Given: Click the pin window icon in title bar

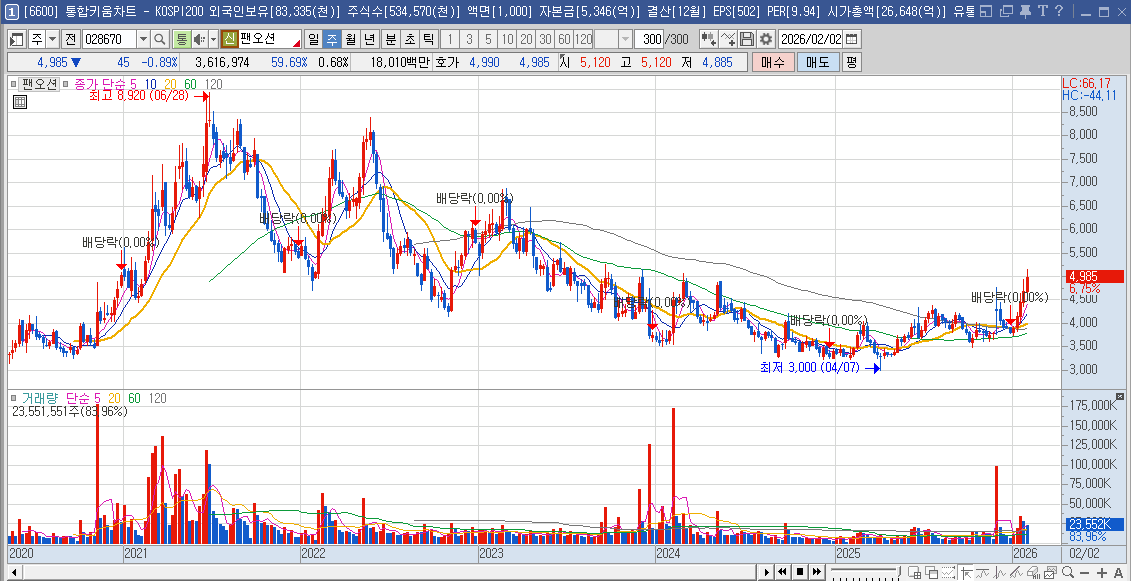Looking at the screenshot, I should click(1024, 11).
